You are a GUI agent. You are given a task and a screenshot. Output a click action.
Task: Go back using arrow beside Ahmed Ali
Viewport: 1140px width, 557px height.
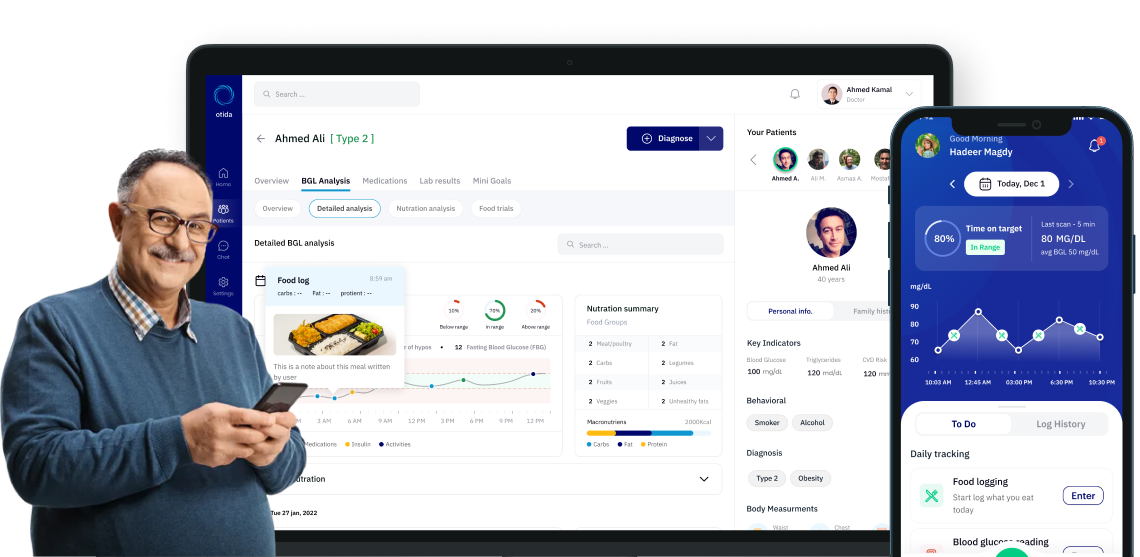click(x=260, y=138)
